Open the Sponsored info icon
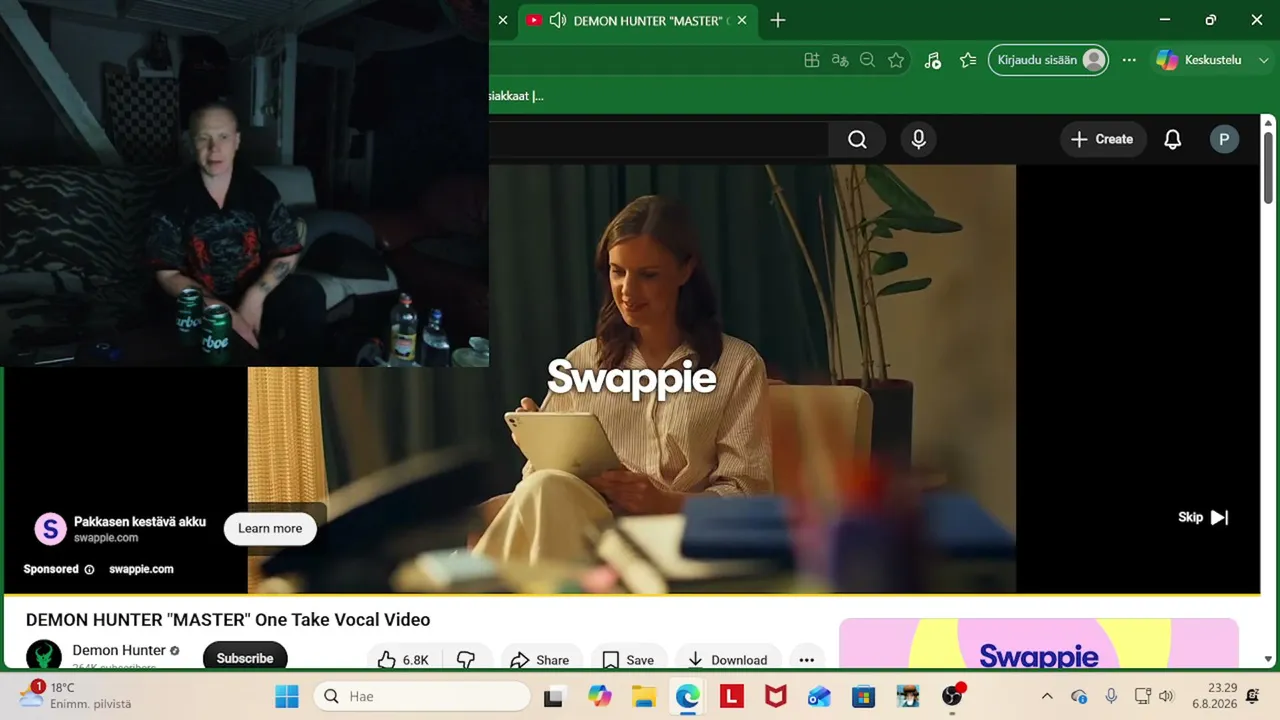Screen dimensions: 1280x720 [89, 569]
